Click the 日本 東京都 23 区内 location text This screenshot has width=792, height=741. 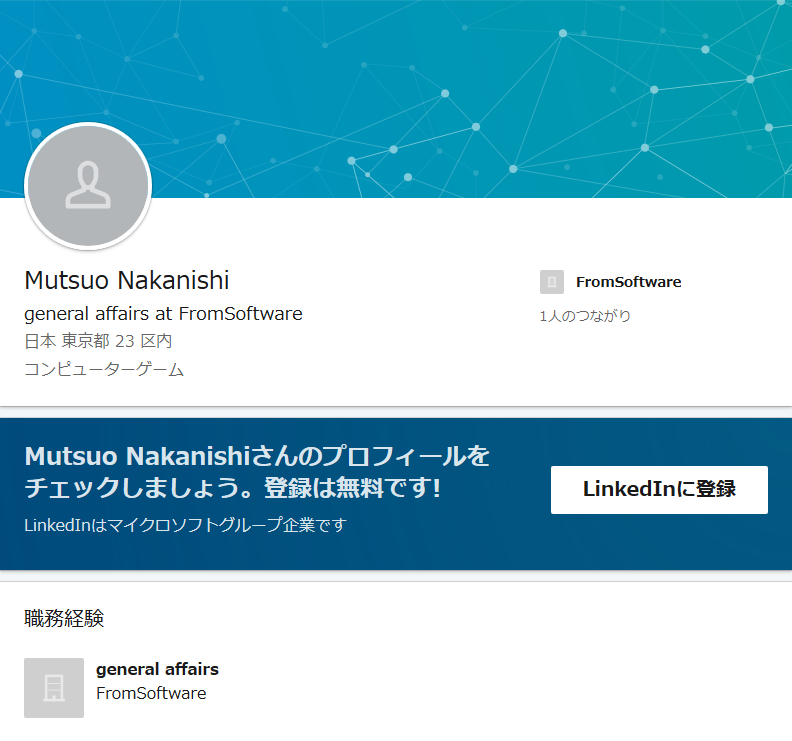click(98, 341)
